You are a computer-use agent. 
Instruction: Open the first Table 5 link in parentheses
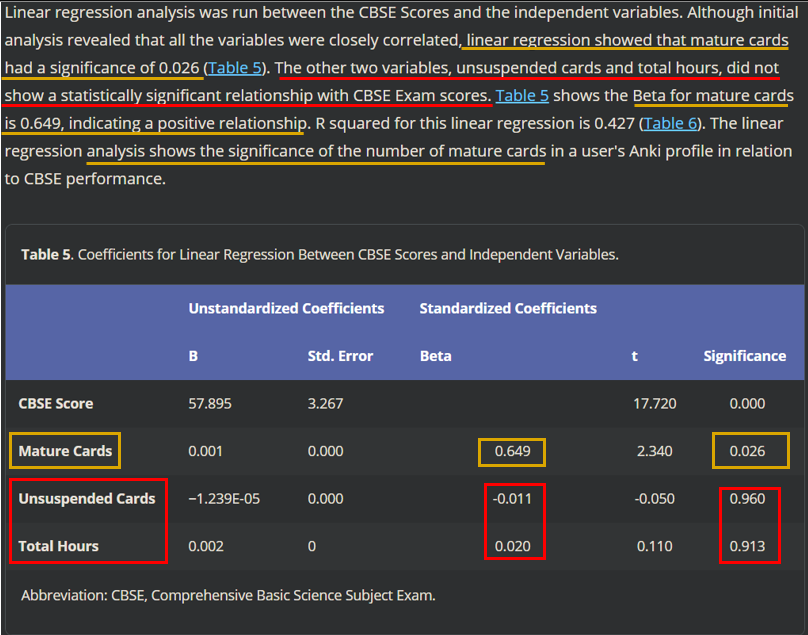click(x=235, y=68)
